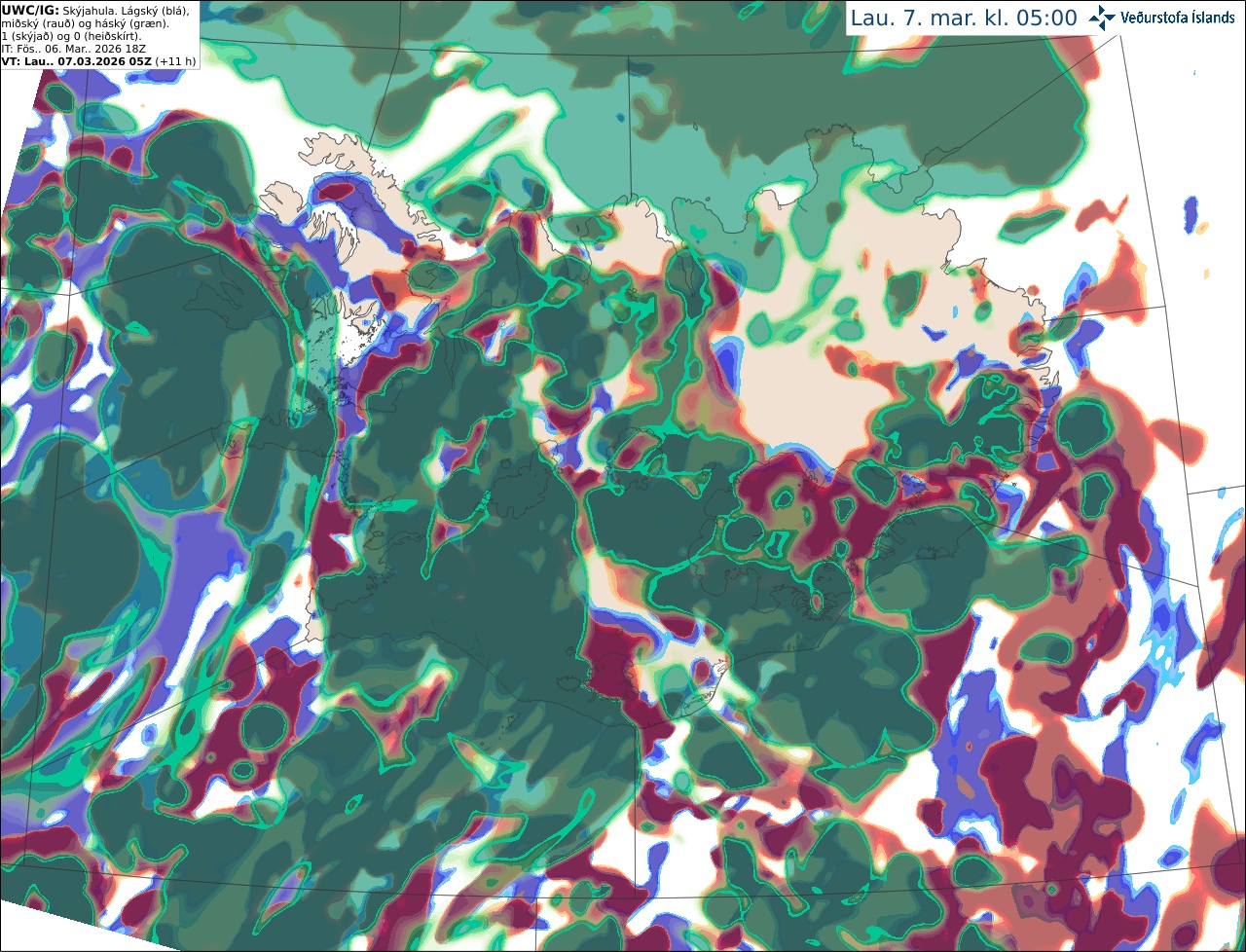Select the "Lau. 7. mar. kl. 05:00" time label
This screenshot has width=1246, height=952.
tap(964, 18)
